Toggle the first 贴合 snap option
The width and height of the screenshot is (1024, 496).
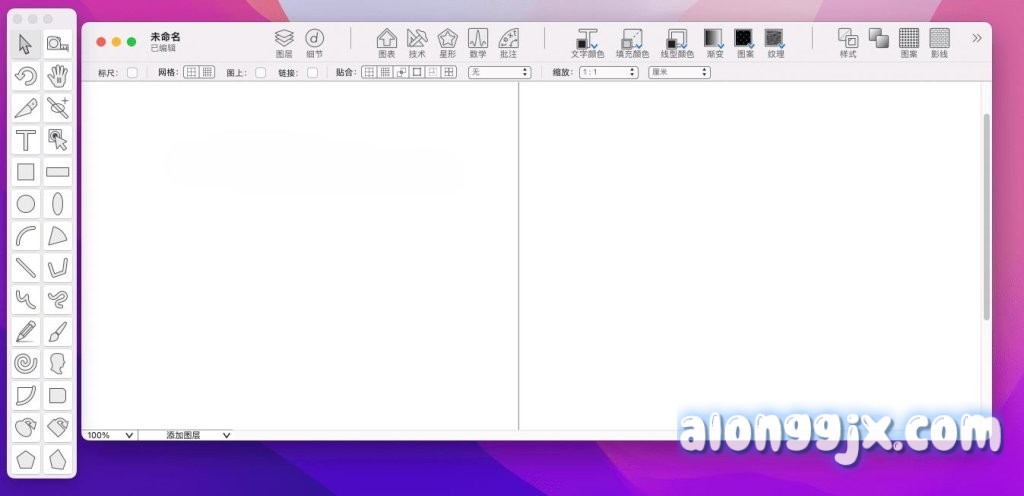(x=369, y=72)
